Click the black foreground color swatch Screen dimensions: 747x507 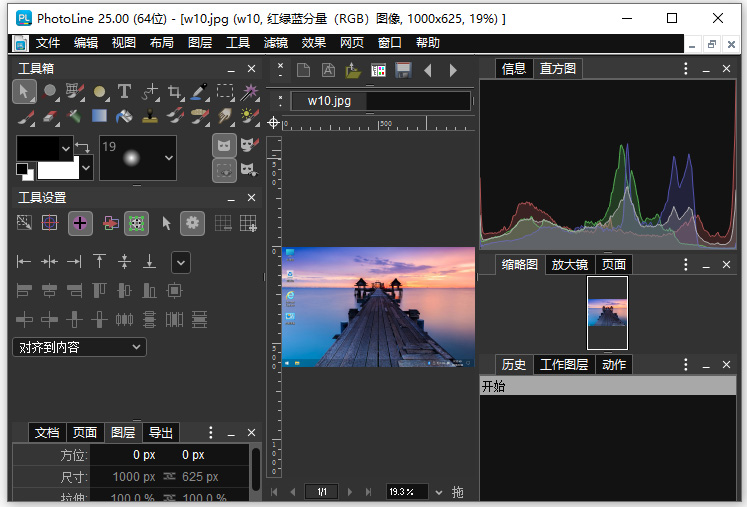pyautogui.click(x=39, y=148)
